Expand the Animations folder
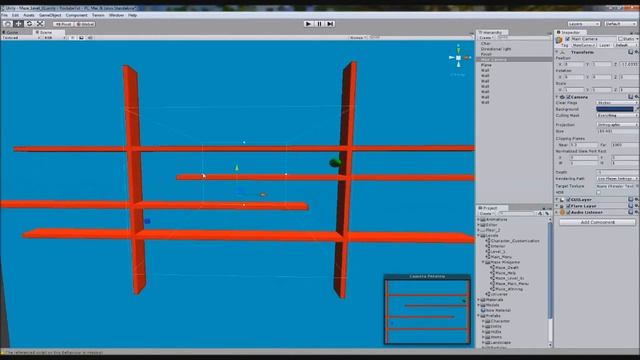 tap(479, 220)
